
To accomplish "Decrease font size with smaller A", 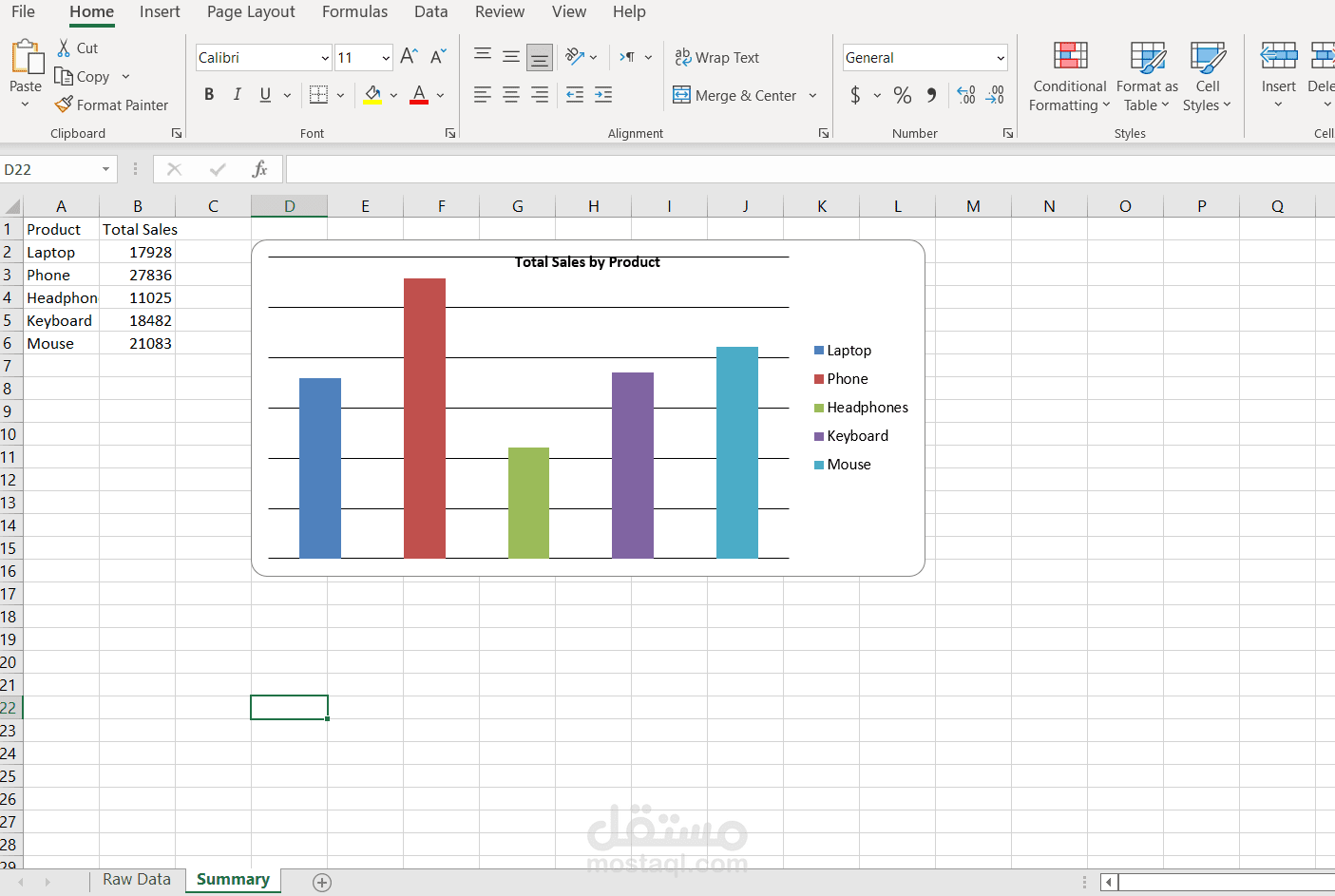I will (437, 57).
